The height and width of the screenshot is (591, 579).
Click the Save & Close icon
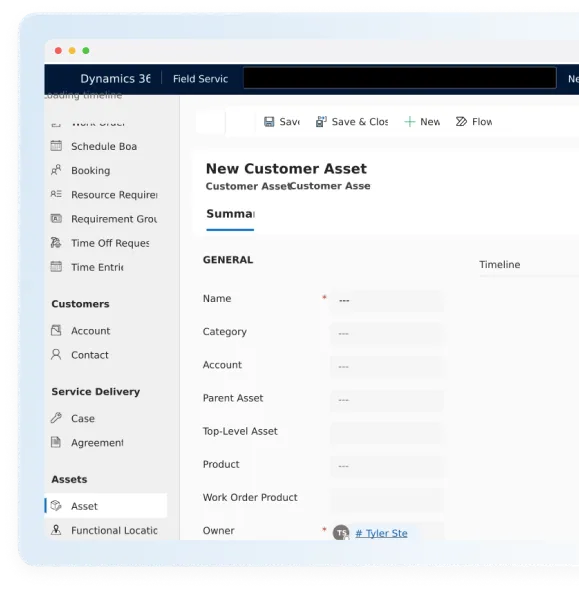point(321,122)
